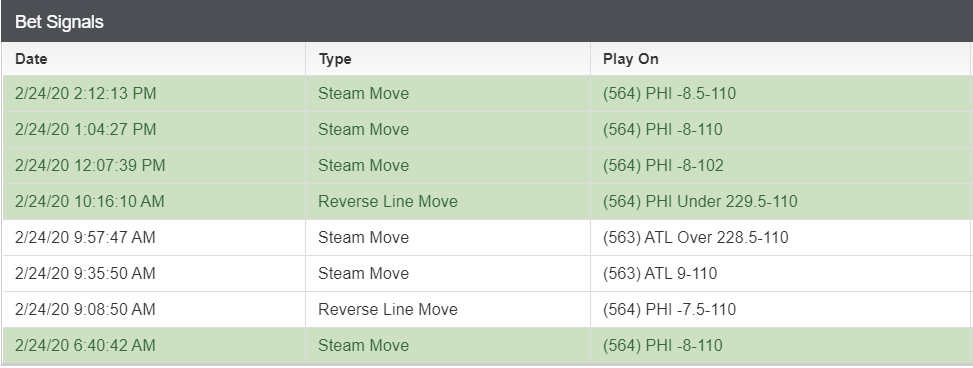Select the 2/24/20 1:04:27 PM signal row
This screenshot has height=368, width=973.
click(x=487, y=130)
